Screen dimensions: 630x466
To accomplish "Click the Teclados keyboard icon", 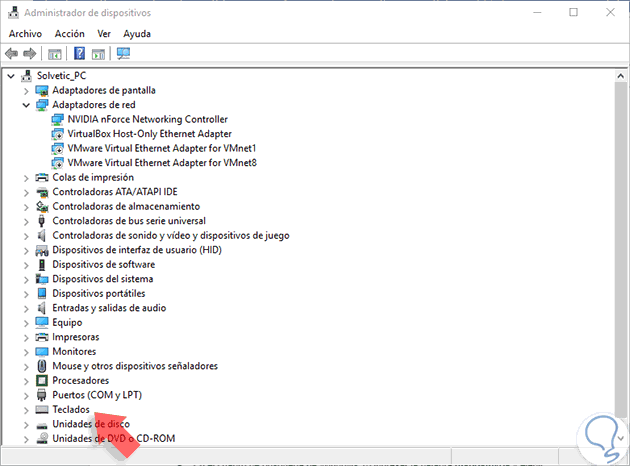I will click(x=42, y=409).
